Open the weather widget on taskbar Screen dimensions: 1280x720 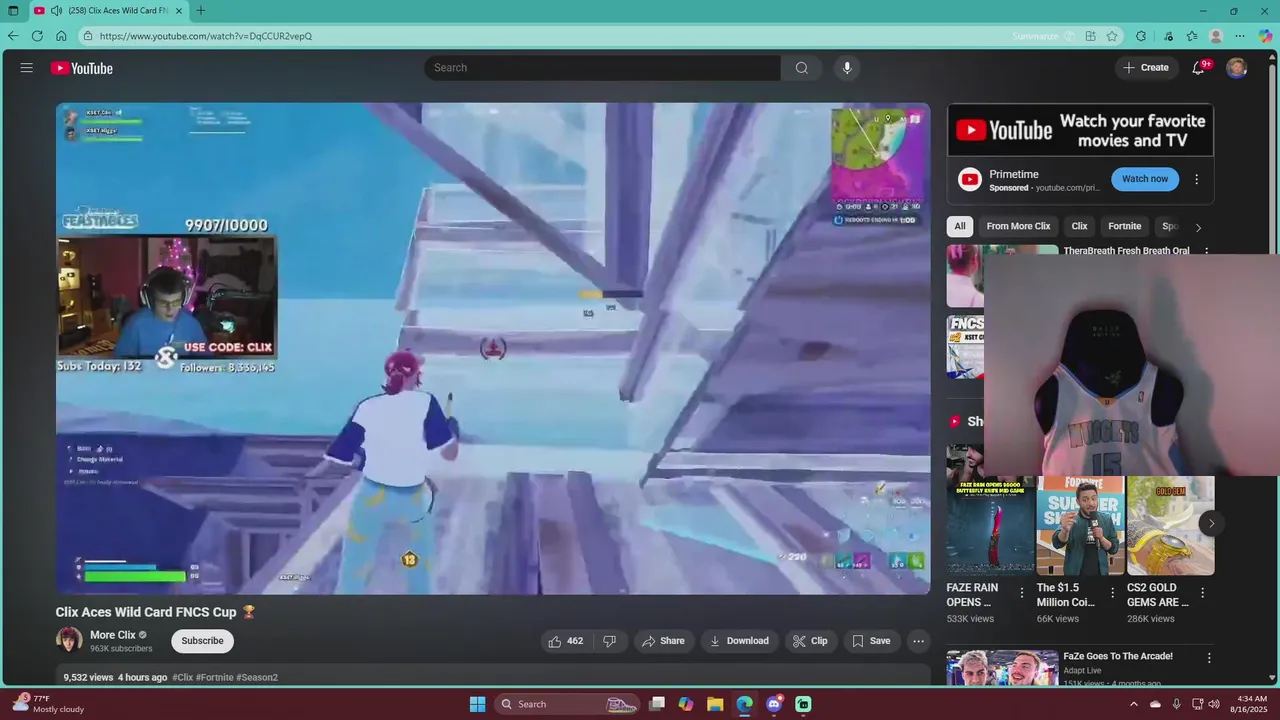48,704
